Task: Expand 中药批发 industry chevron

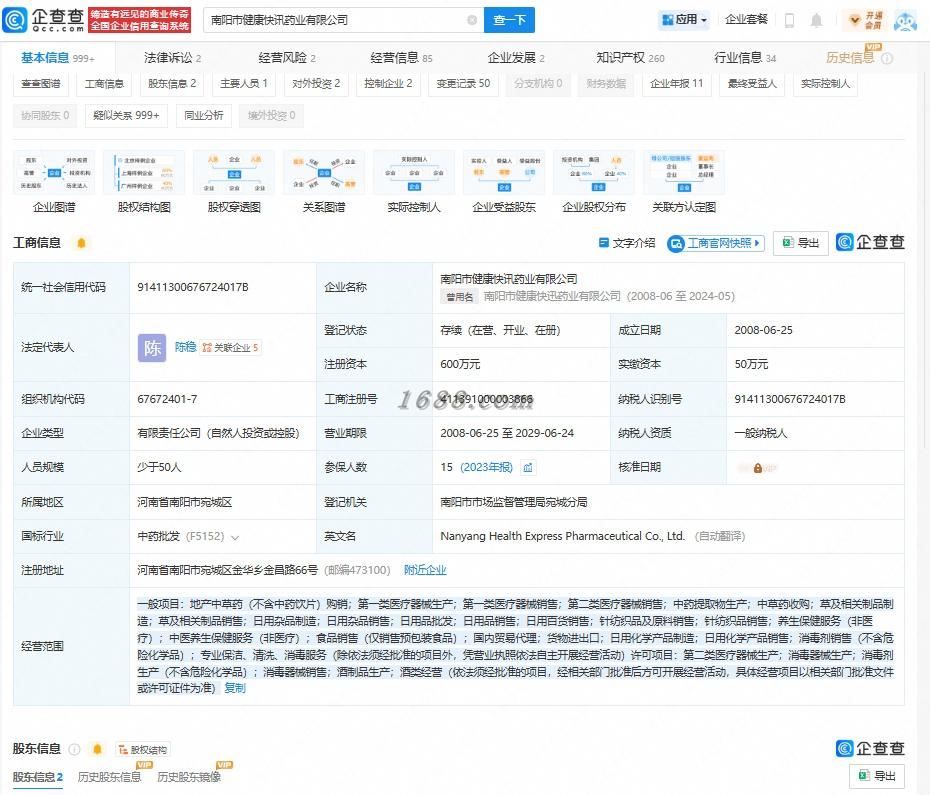Action: (235, 538)
